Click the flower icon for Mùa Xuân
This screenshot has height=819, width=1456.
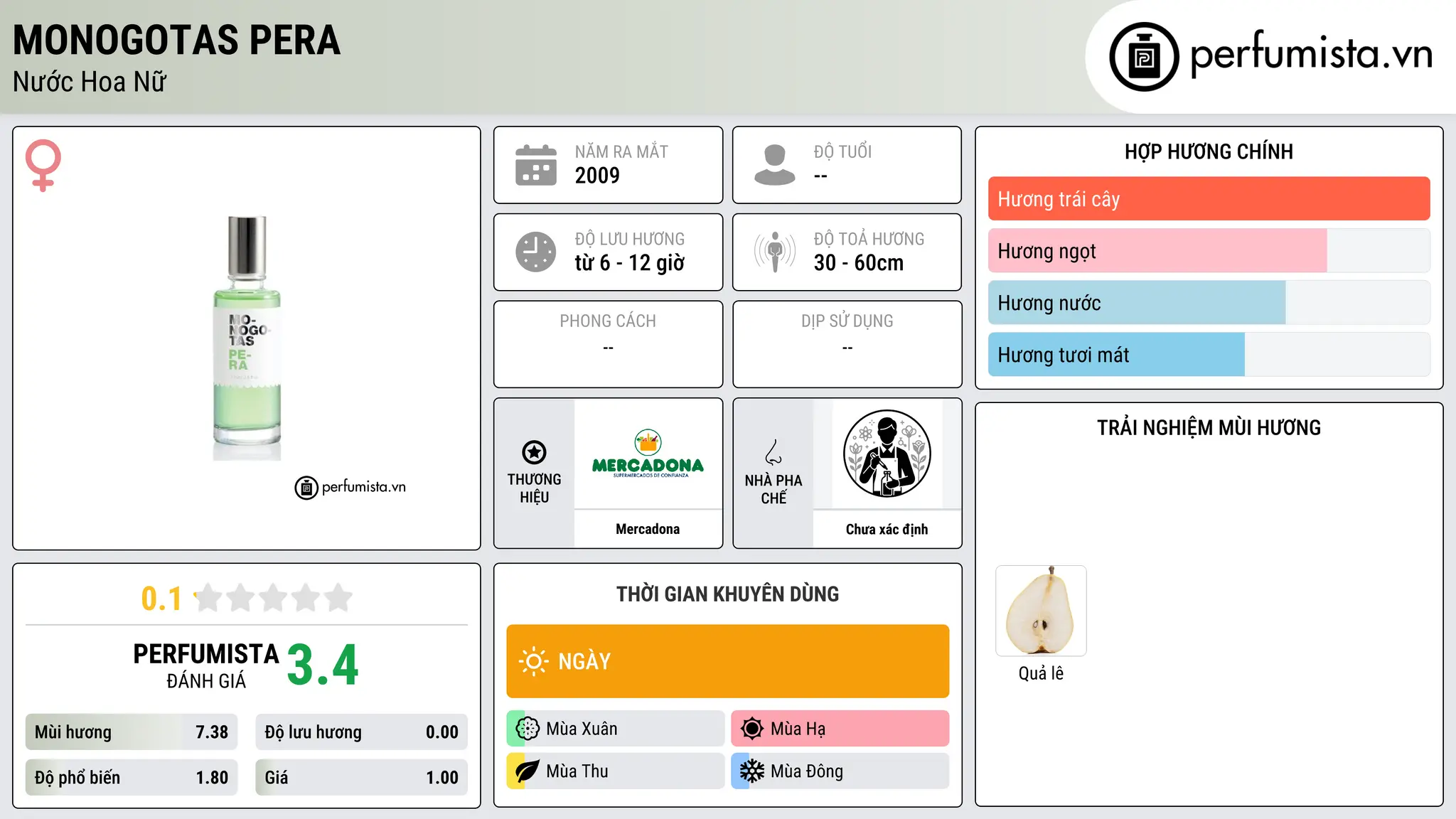528,729
